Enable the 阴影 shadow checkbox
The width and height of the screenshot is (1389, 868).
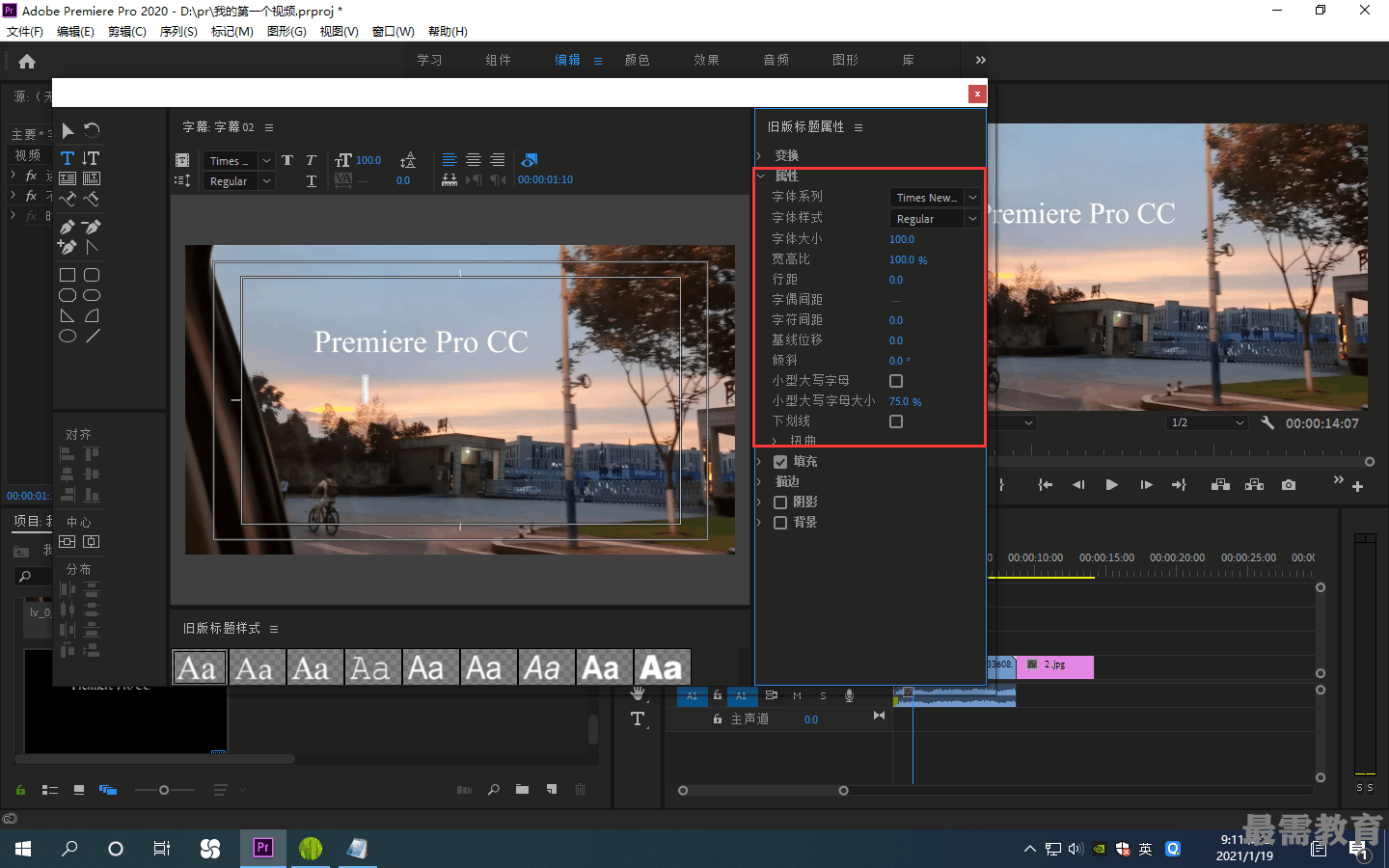coord(780,502)
